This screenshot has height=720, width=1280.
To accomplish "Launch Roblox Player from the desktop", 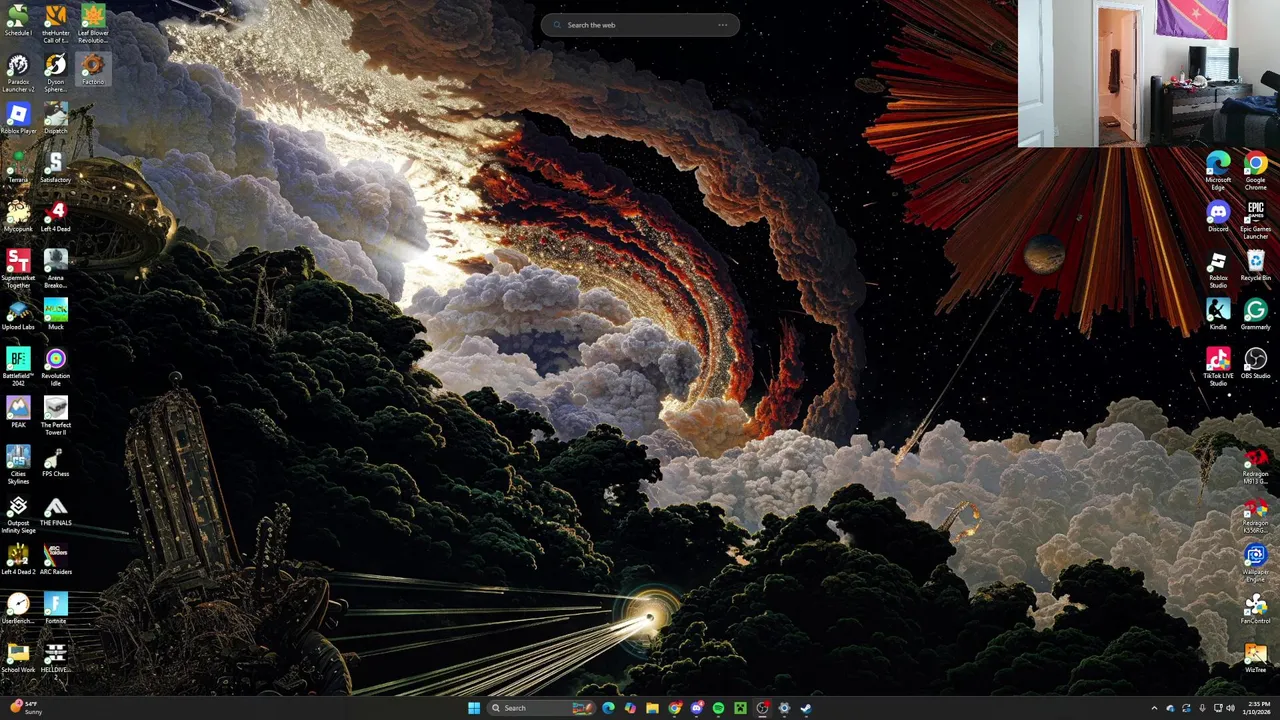I will click(18, 119).
